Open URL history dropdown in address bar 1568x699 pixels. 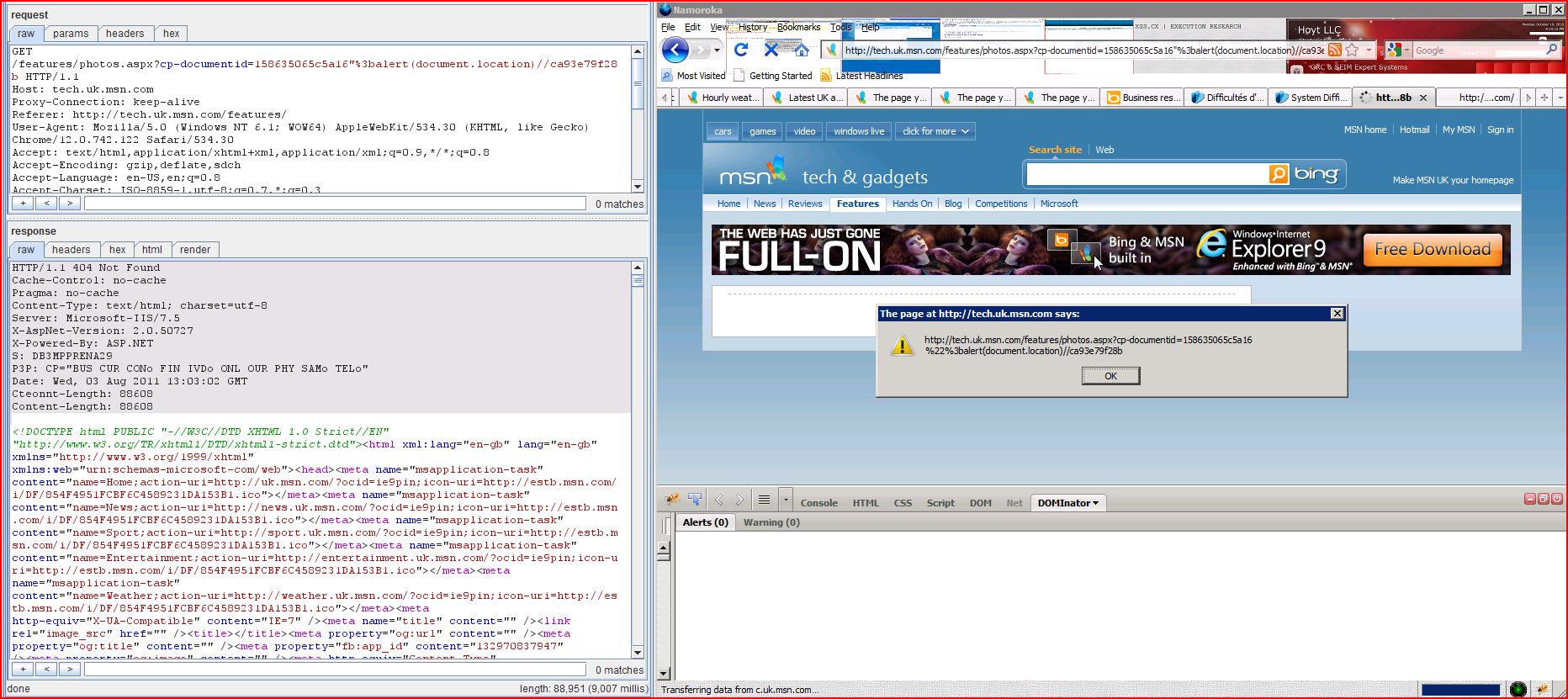1369,50
